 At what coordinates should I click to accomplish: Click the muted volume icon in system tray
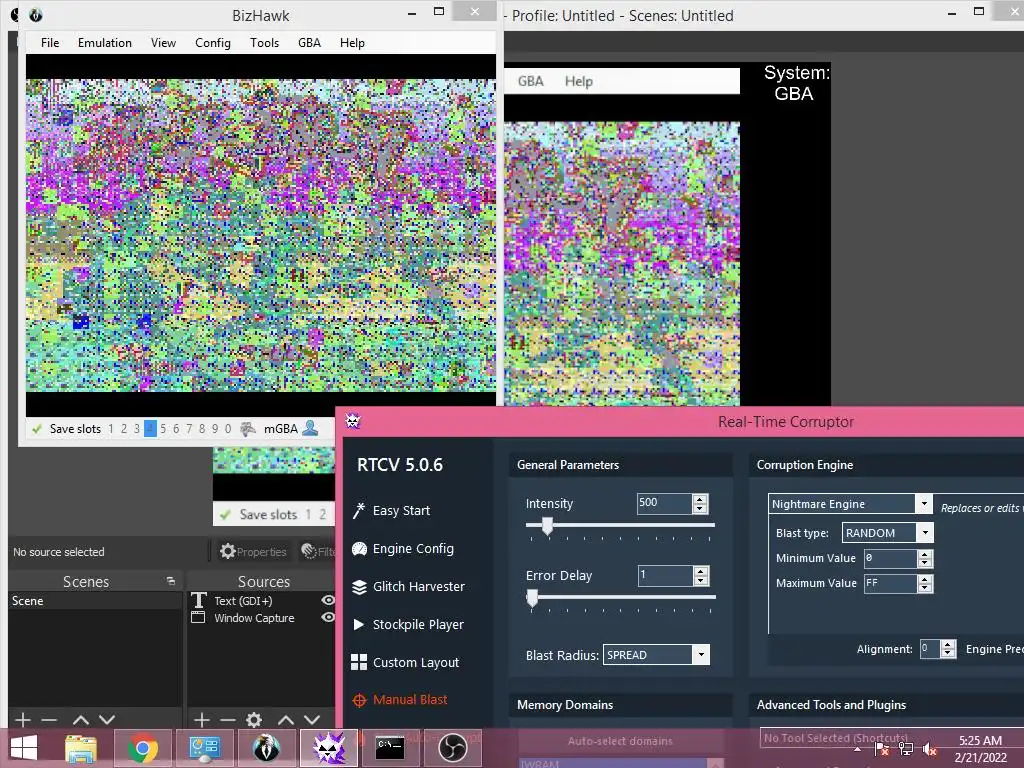pyautogui.click(x=929, y=750)
